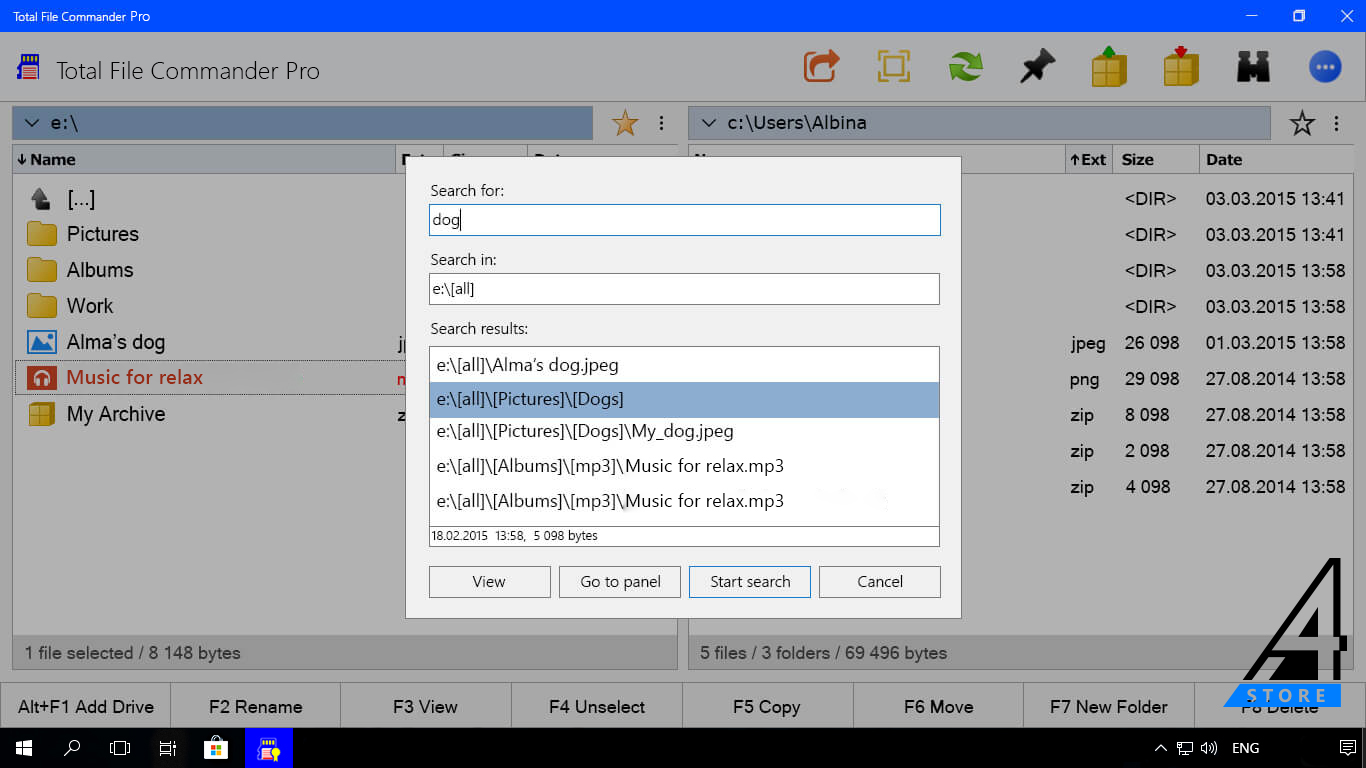Click the taskbar search magnifier icon
The height and width of the screenshot is (768, 1366).
pyautogui.click(x=72, y=748)
